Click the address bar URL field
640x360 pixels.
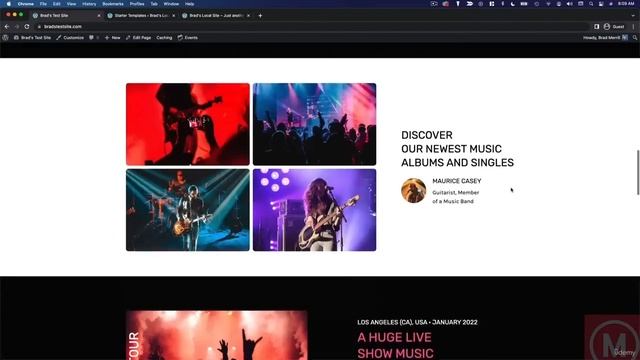(x=312, y=27)
